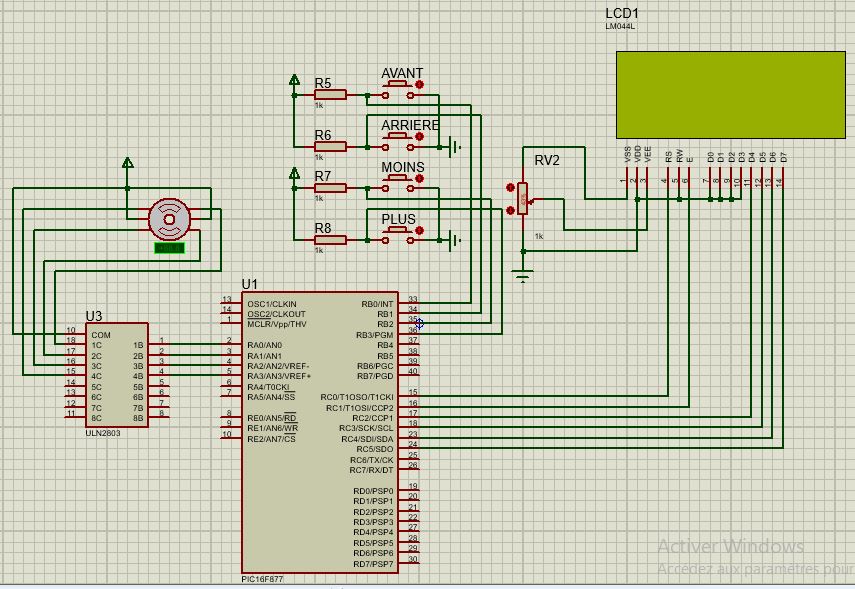Select resistor R5
This screenshot has width=855, height=589.
click(x=330, y=95)
